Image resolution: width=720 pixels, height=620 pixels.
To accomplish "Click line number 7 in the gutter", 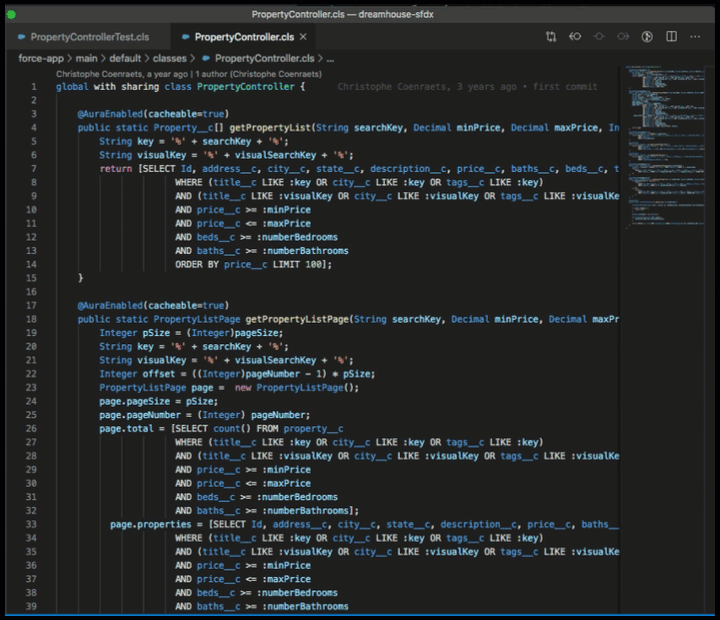I will tap(34, 169).
